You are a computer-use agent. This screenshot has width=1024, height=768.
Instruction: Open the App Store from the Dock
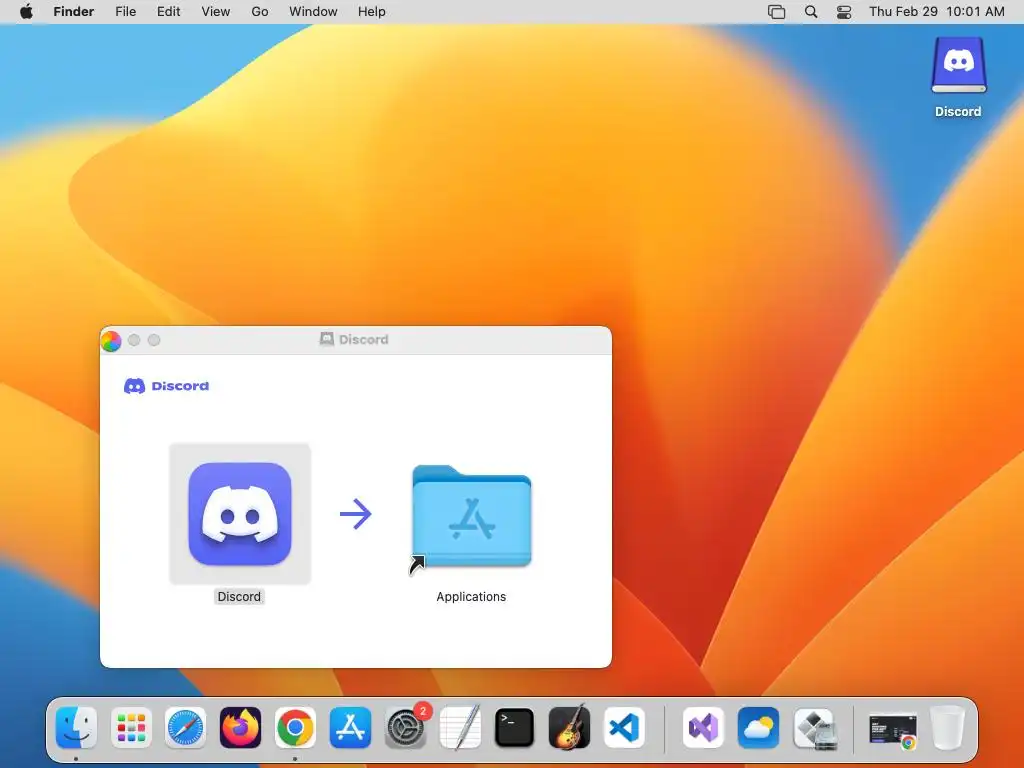click(x=350, y=727)
